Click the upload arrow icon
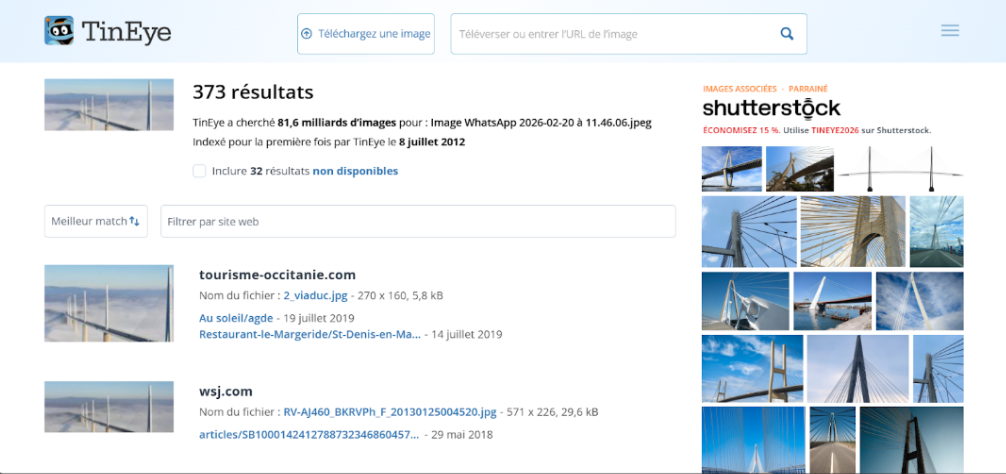Image resolution: width=1006 pixels, height=474 pixels. (x=307, y=34)
